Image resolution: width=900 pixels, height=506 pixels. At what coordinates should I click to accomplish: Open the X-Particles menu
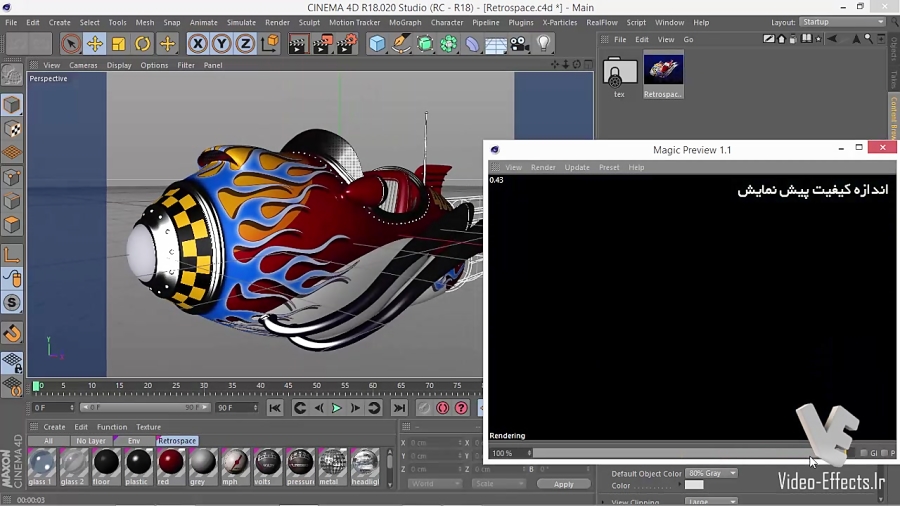tap(560, 22)
